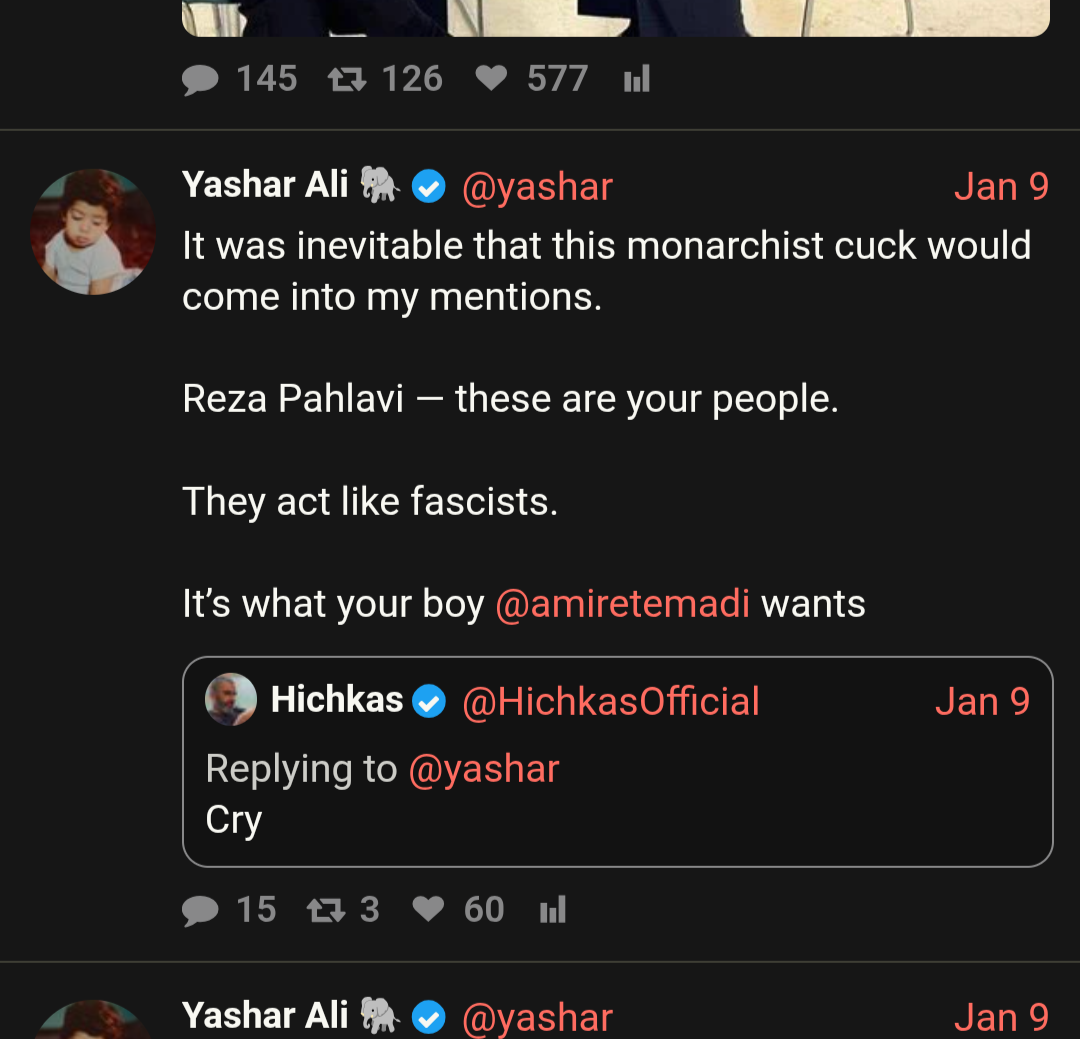1080x1039 pixels.
Task: Reply to the monarchist tweet with 15 comments
Action: click(x=201, y=910)
